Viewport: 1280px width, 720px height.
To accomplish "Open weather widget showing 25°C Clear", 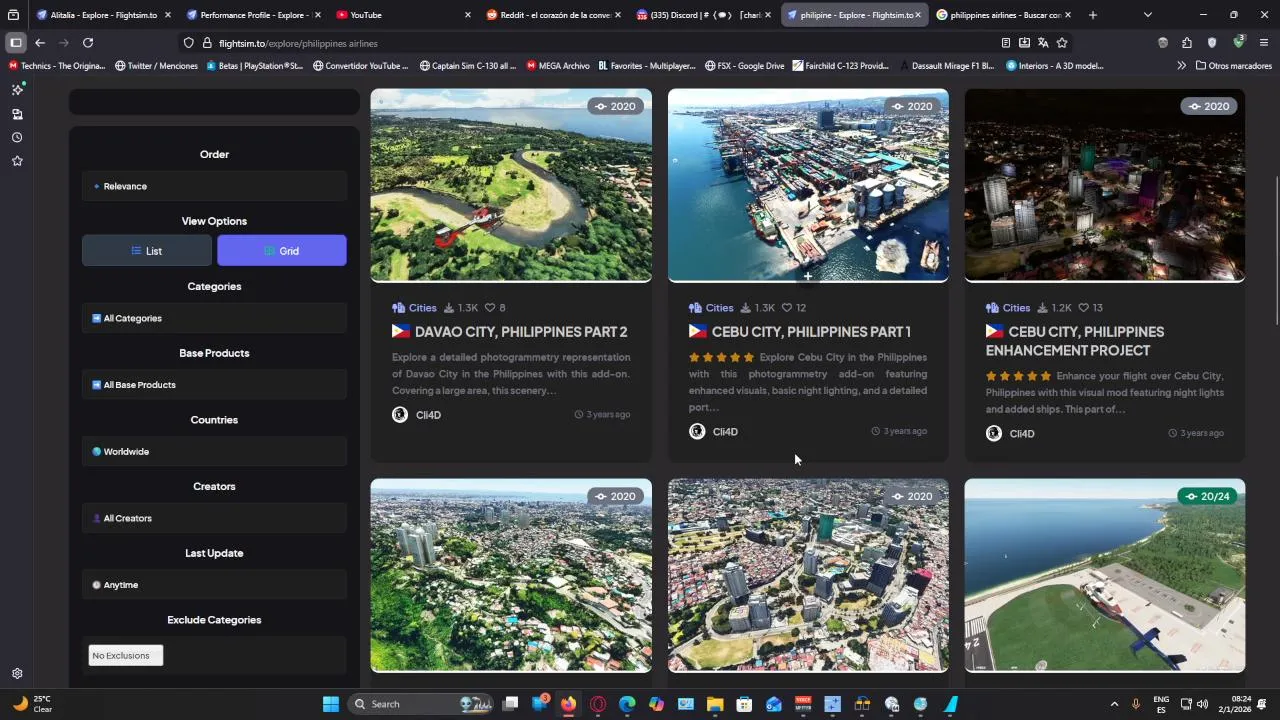I will pyautogui.click(x=32, y=704).
